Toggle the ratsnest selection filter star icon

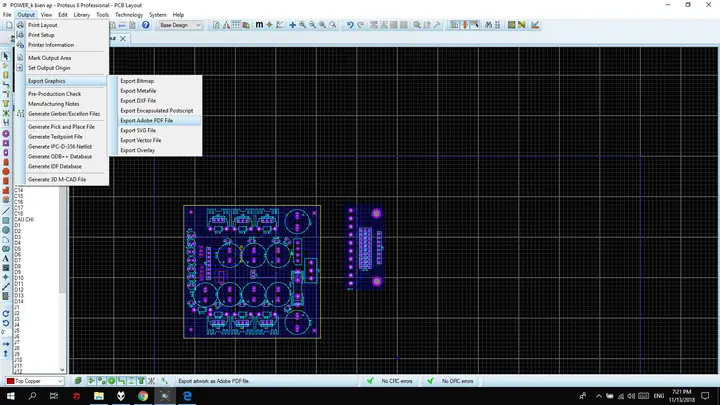point(151,381)
